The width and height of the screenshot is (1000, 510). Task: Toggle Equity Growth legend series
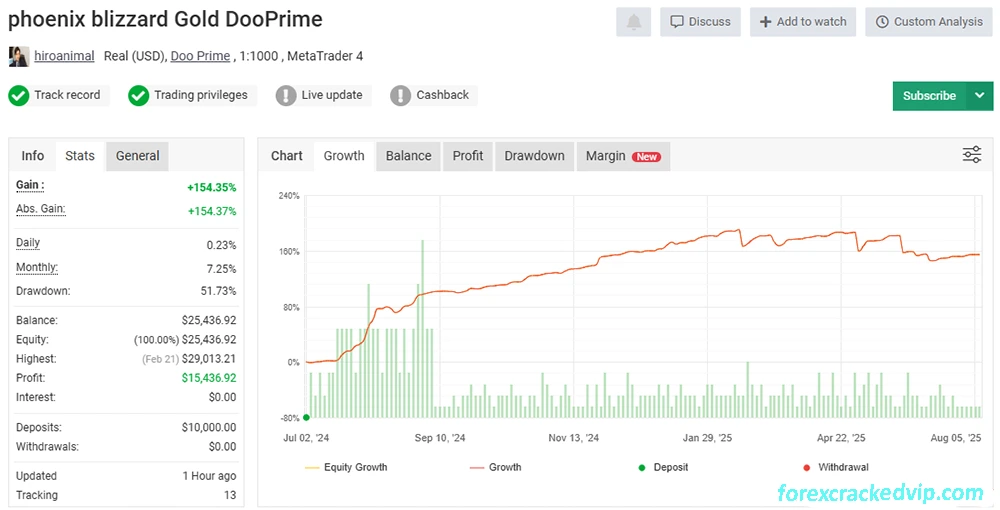tap(346, 467)
